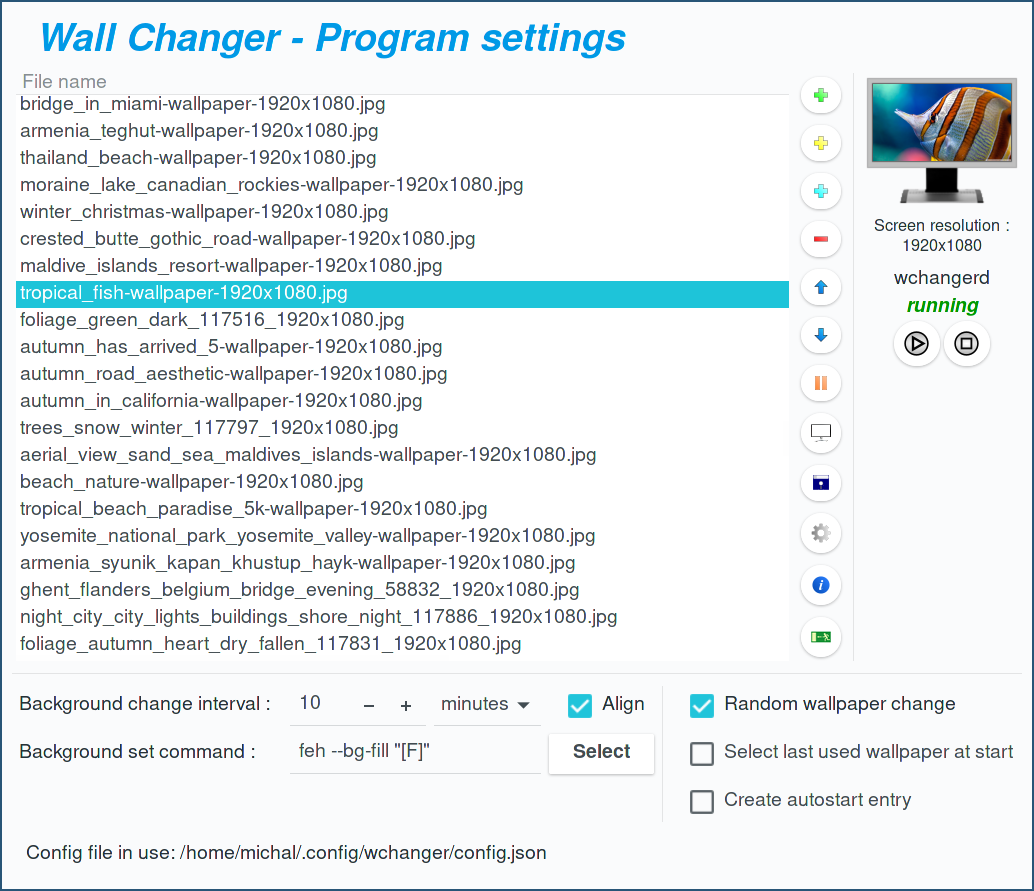Stop the wchangerd daemon
The height and width of the screenshot is (891, 1034).
pyautogui.click(x=966, y=344)
